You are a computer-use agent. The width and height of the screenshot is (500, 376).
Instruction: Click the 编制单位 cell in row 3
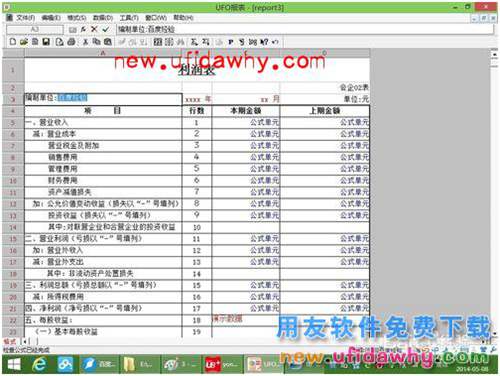(103, 99)
